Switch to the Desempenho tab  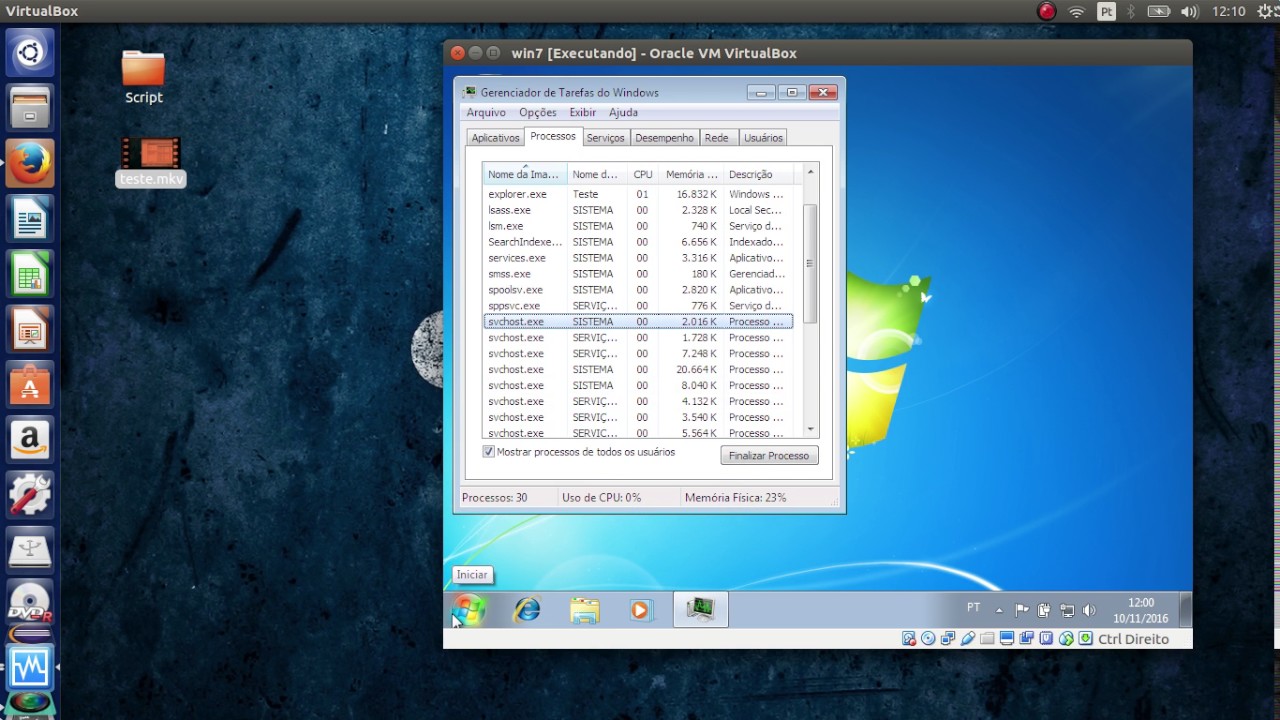tap(664, 138)
